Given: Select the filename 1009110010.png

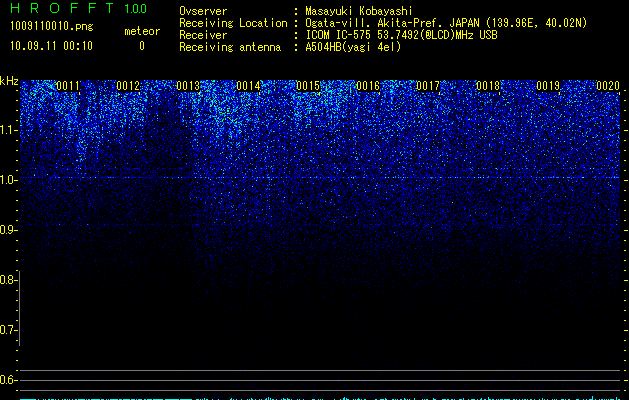Looking at the screenshot, I should click(x=52, y=26).
